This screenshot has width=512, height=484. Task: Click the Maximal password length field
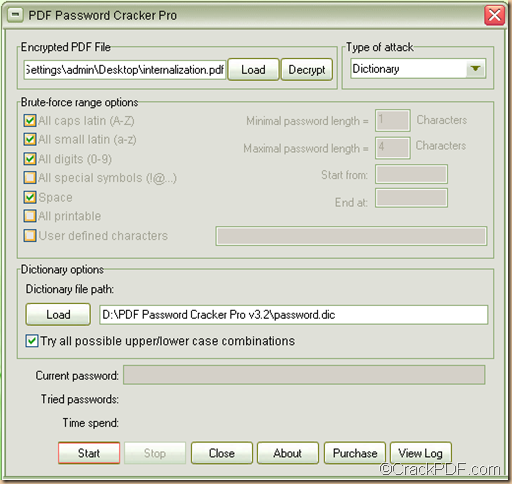(393, 148)
